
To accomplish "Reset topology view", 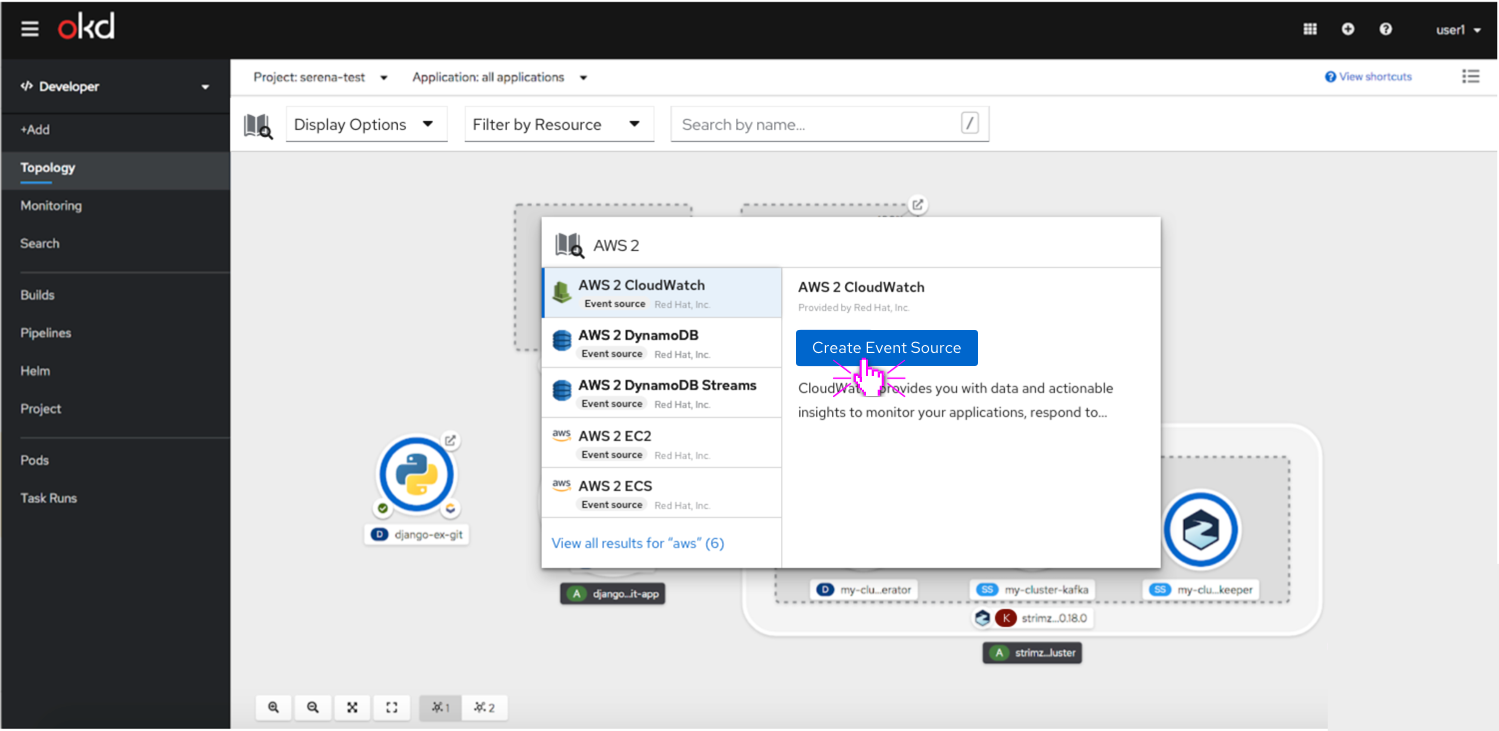I will [392, 708].
